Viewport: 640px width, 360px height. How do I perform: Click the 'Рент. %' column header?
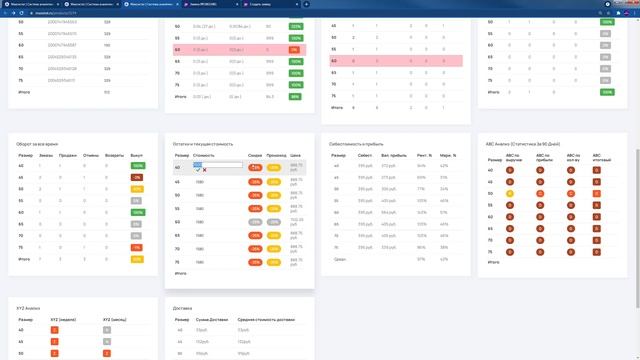tap(424, 156)
